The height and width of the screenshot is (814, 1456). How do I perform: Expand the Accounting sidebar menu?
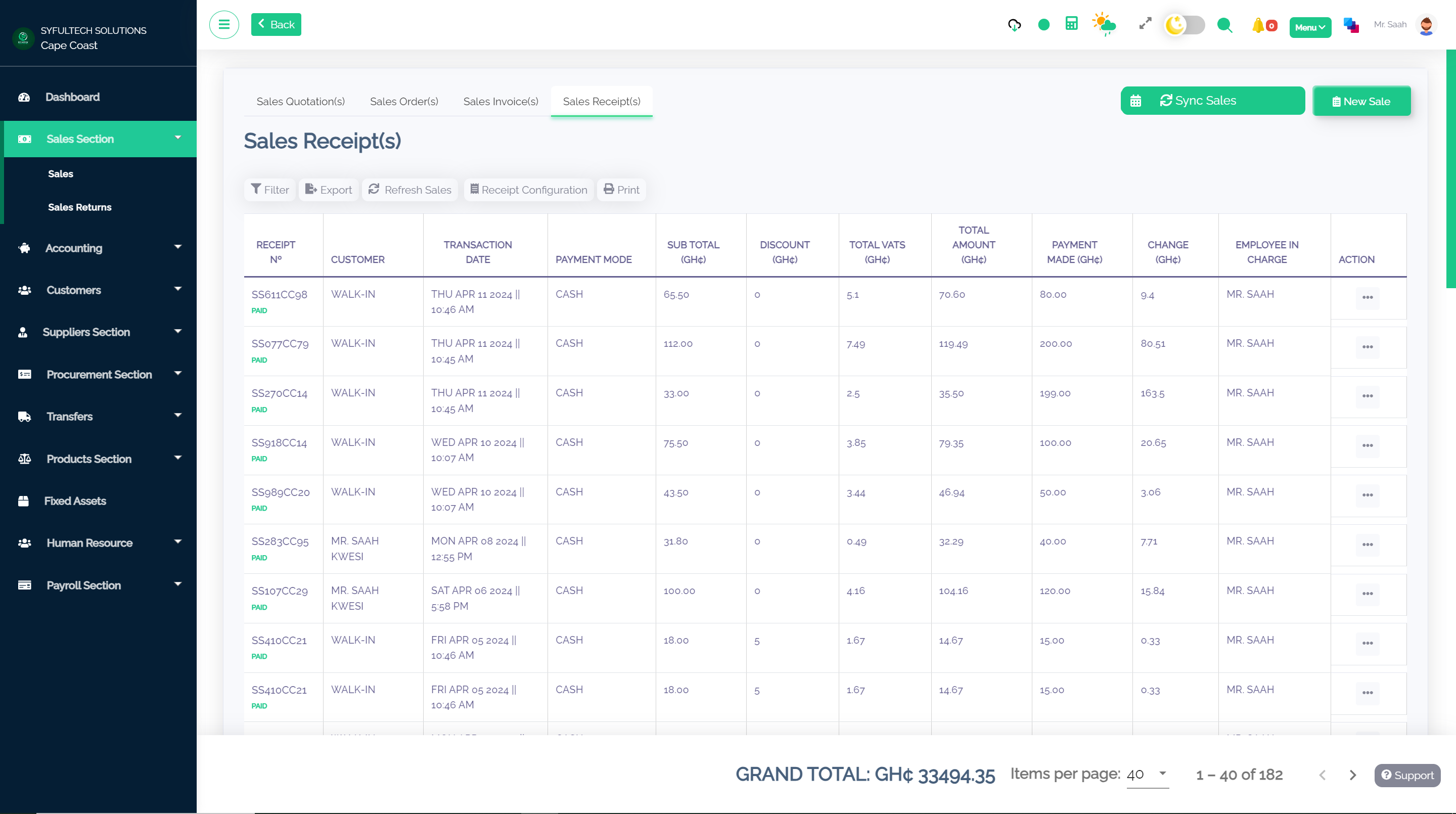point(99,248)
